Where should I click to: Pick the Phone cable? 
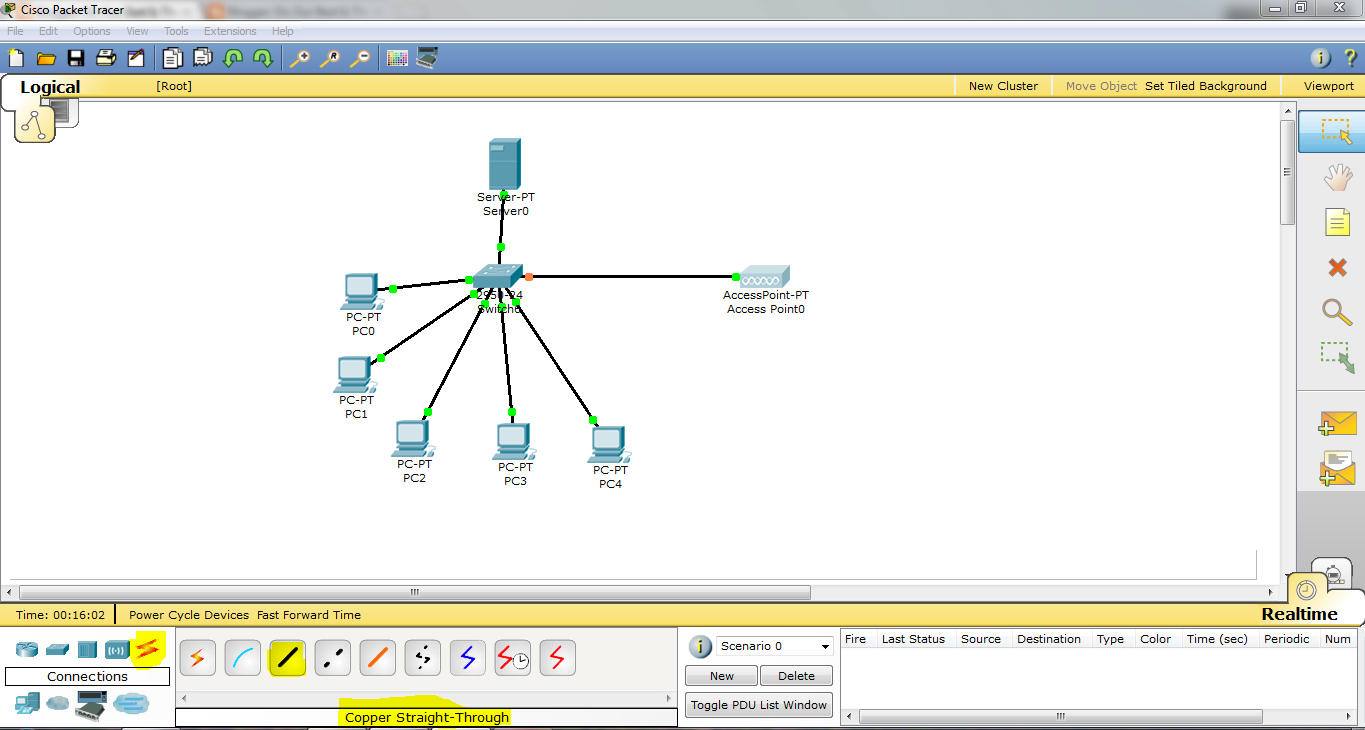[x=423, y=658]
